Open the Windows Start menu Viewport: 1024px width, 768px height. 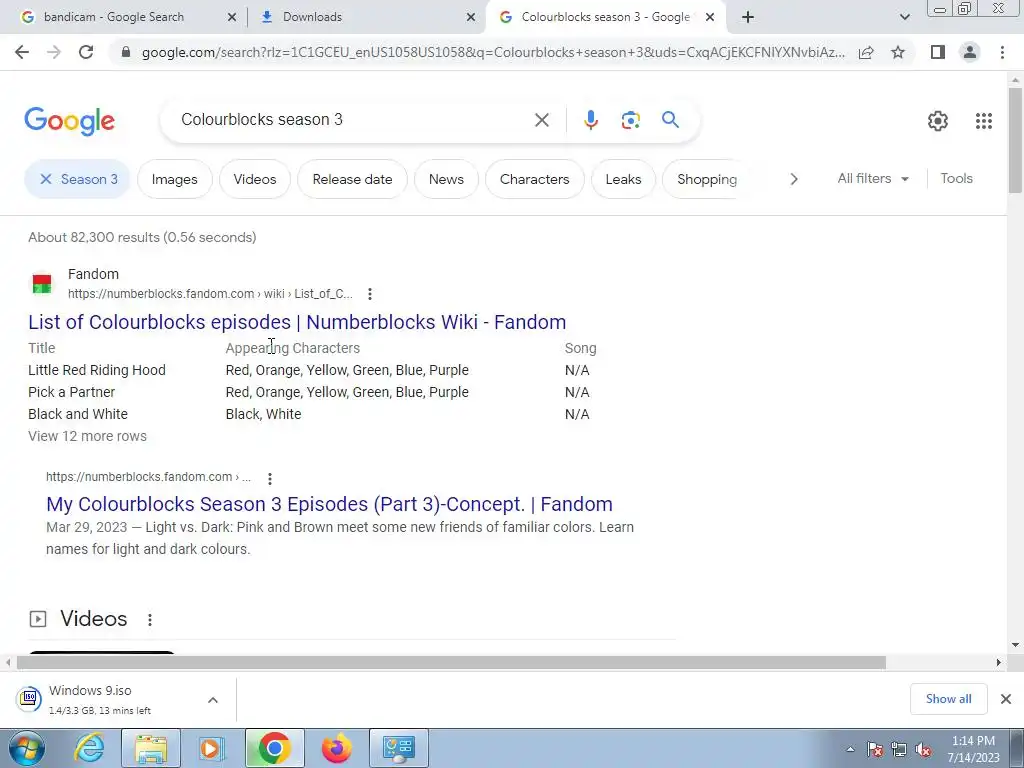(x=27, y=748)
